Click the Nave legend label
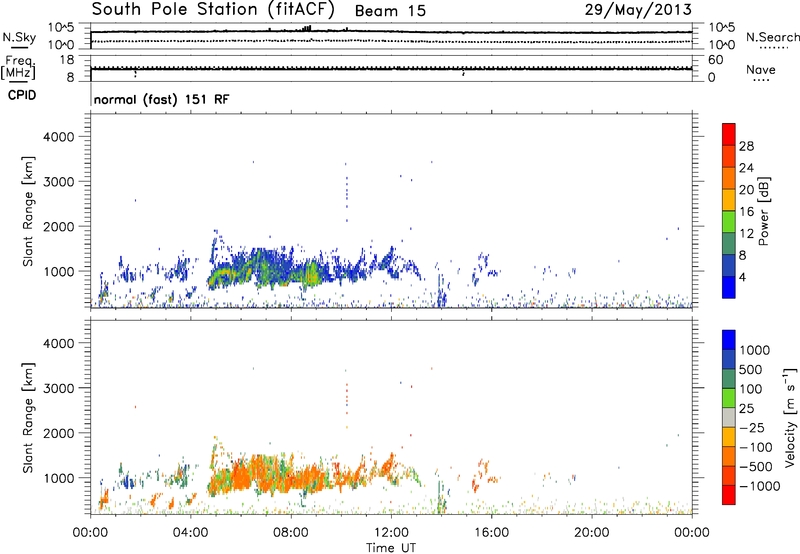The width and height of the screenshot is (800, 554). (x=761, y=70)
